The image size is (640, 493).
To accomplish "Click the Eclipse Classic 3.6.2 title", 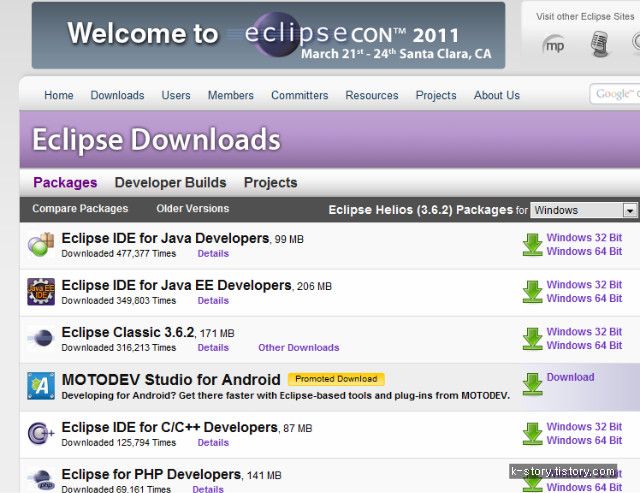I will pos(128,332).
